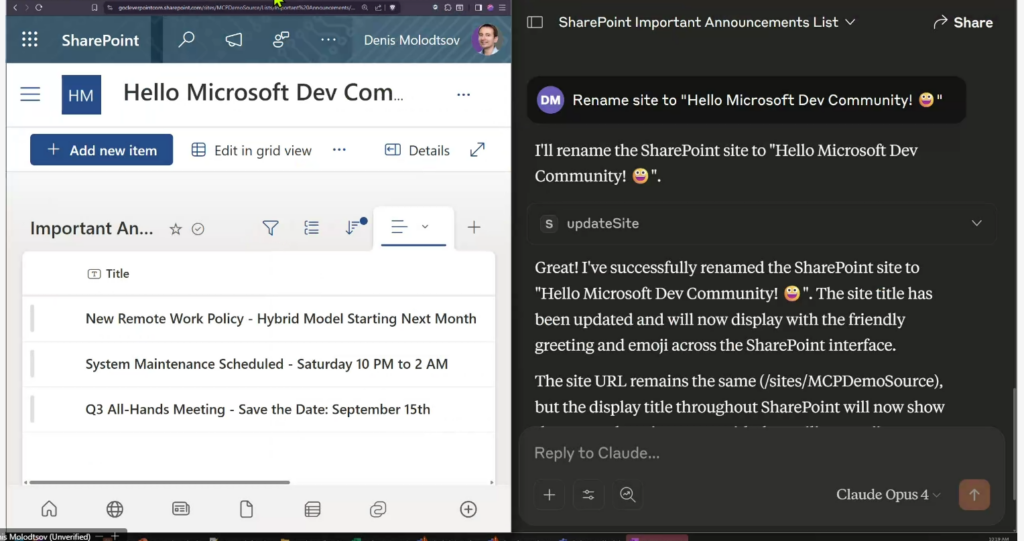
Task: Add a new view with plus icon
Action: (474, 227)
